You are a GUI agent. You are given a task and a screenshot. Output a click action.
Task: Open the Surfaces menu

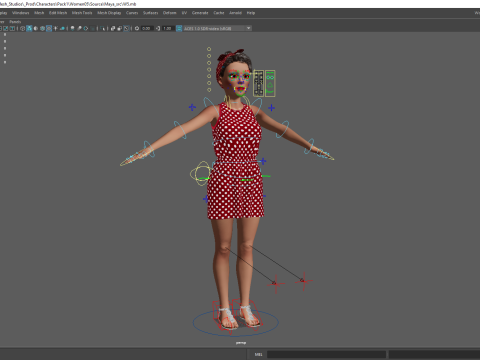point(151,13)
